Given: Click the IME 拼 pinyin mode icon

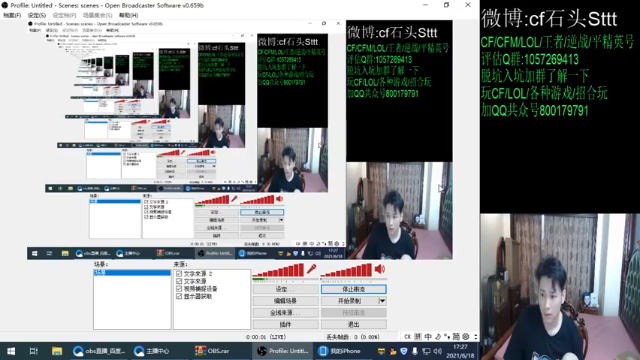Looking at the screenshot, I should click(x=418, y=337).
